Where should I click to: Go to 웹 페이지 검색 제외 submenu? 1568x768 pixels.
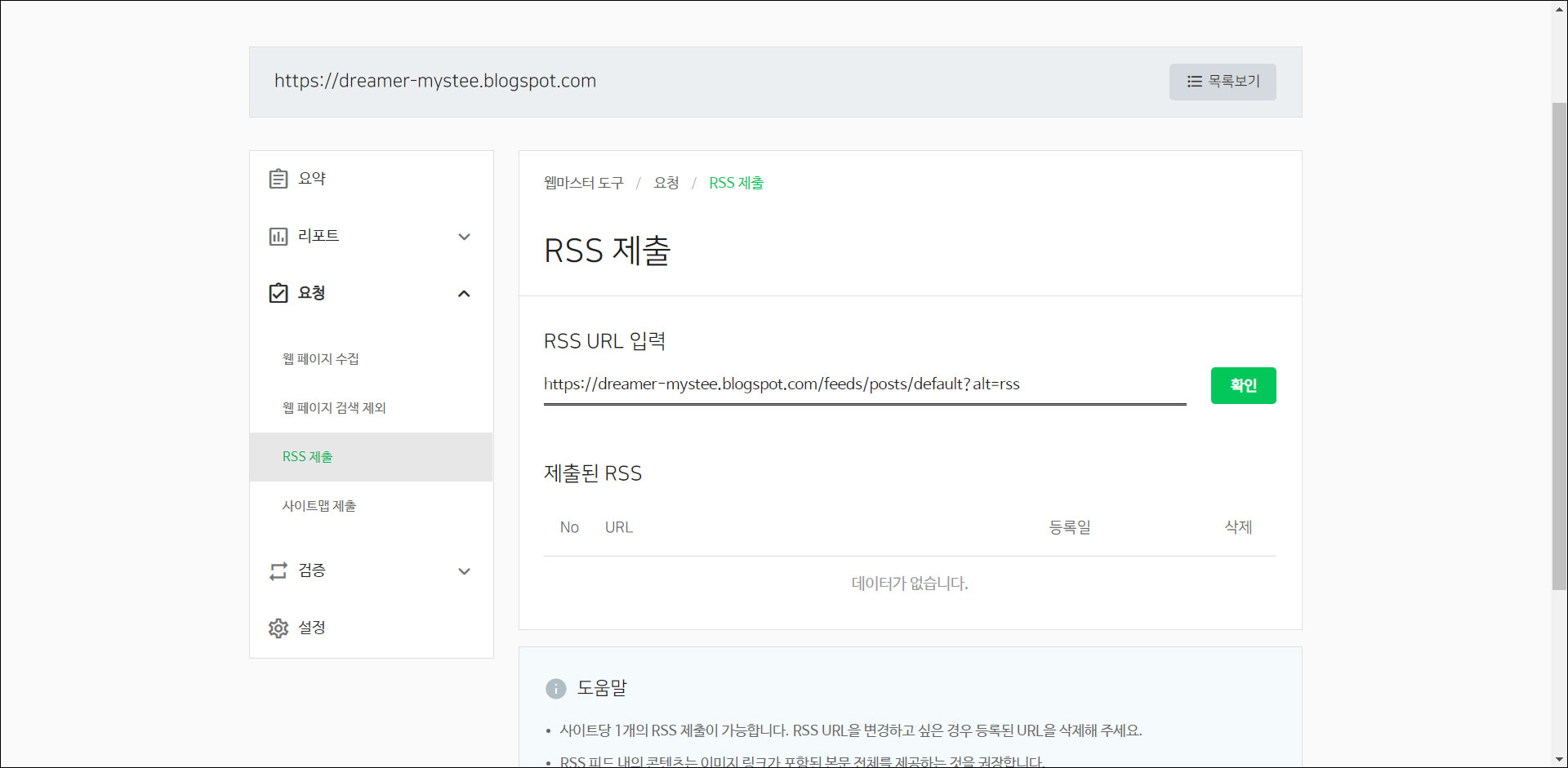[x=334, y=408]
